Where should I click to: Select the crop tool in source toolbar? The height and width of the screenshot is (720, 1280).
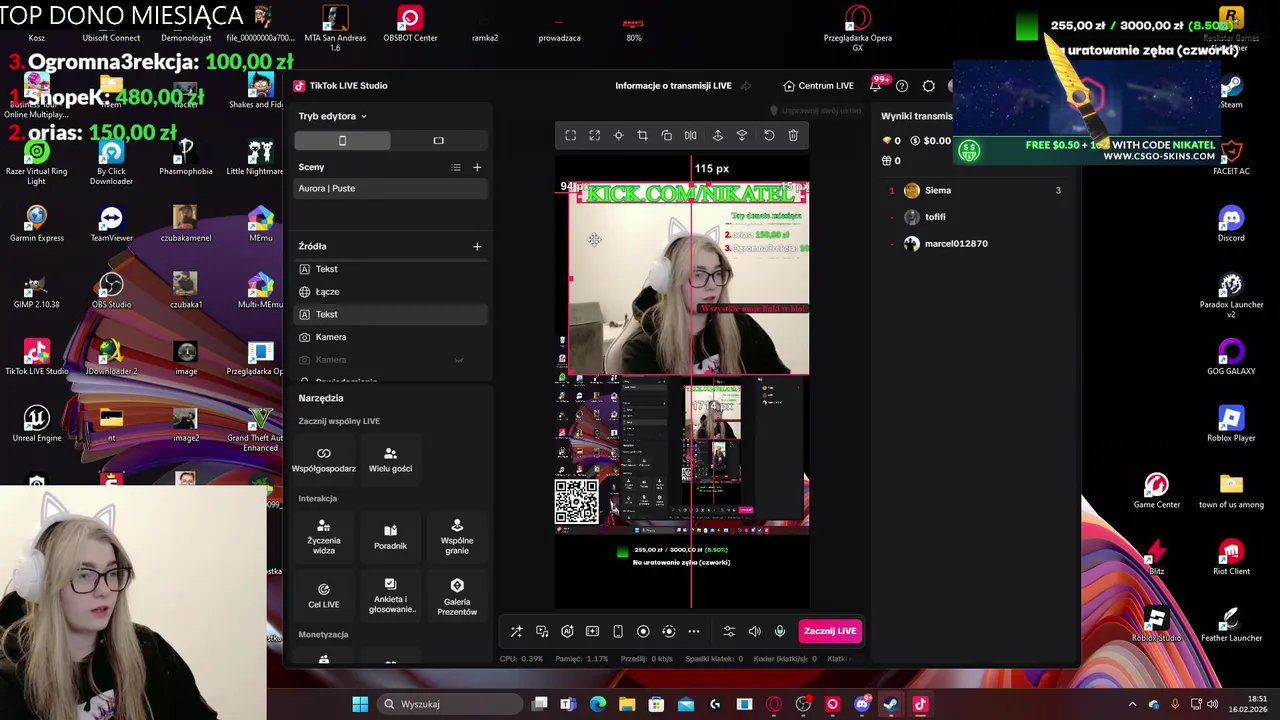(x=642, y=136)
